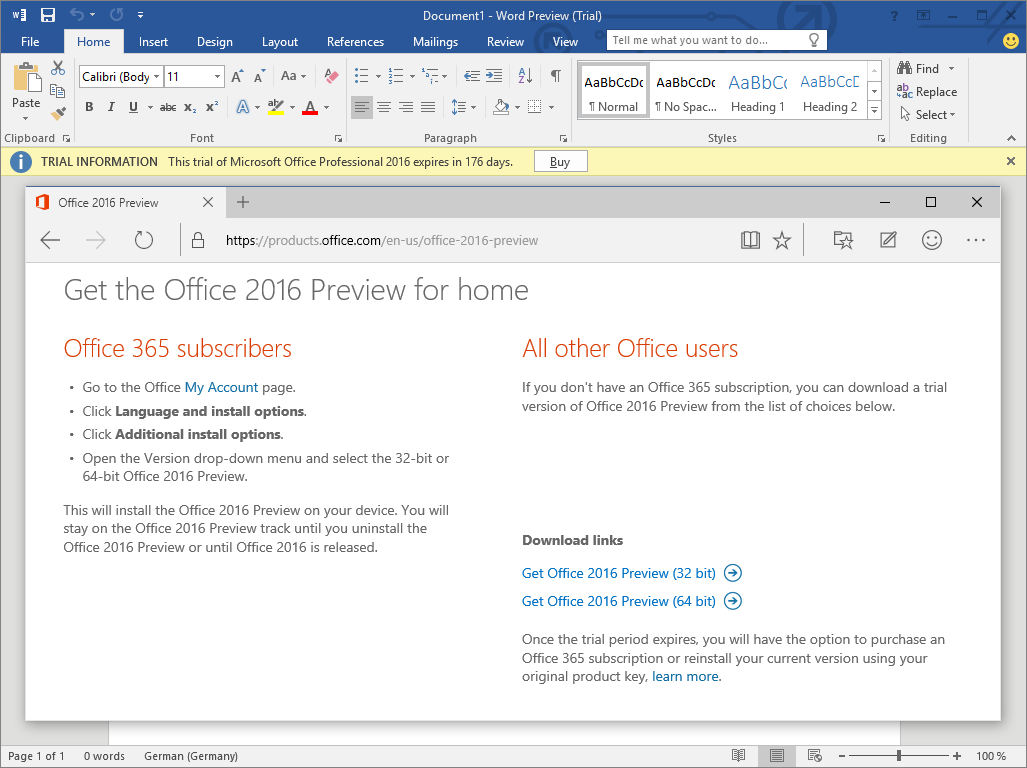Switch to the Layout tab
Image resolution: width=1027 pixels, height=768 pixels.
coord(280,41)
